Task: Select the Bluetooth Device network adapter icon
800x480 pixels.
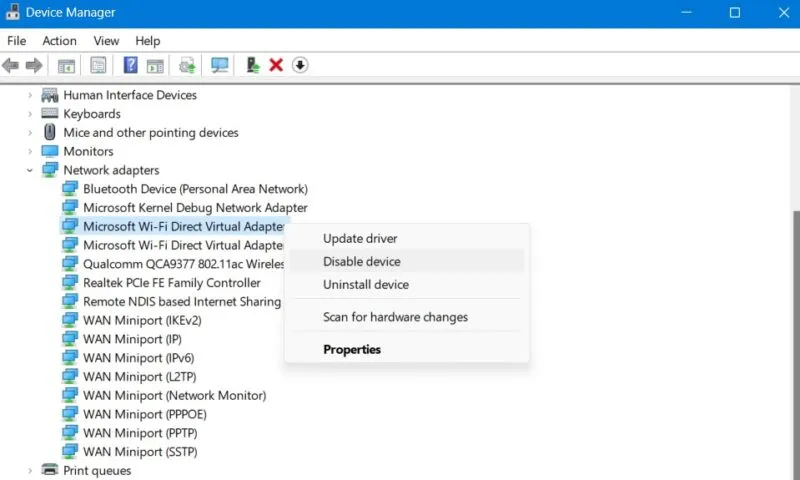Action: 70,189
